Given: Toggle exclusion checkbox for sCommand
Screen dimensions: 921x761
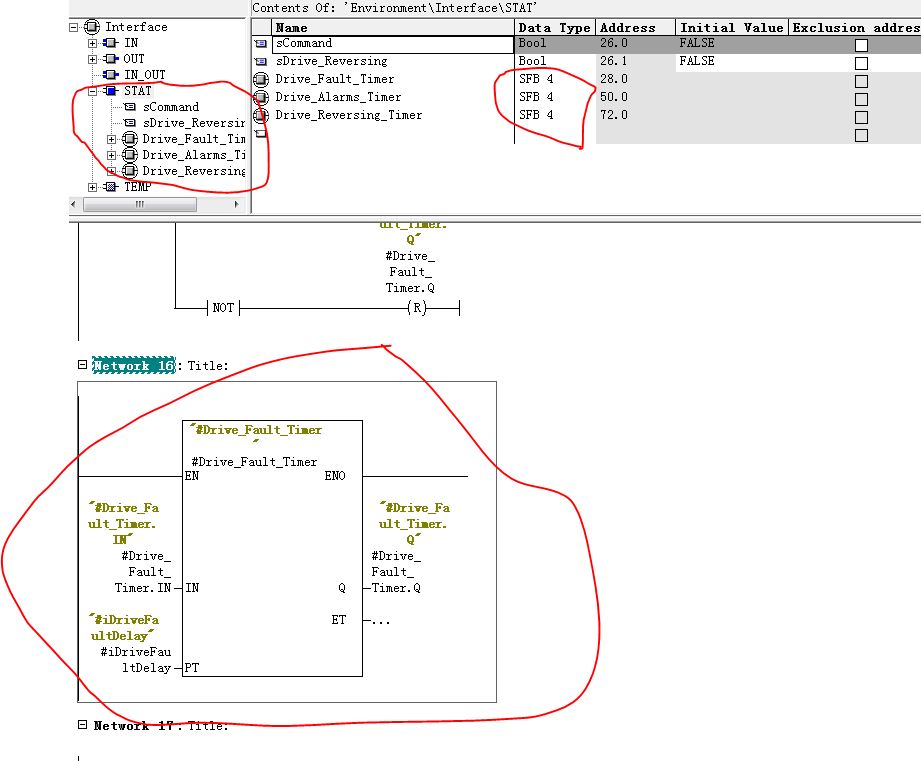Looking at the screenshot, I should [862, 45].
